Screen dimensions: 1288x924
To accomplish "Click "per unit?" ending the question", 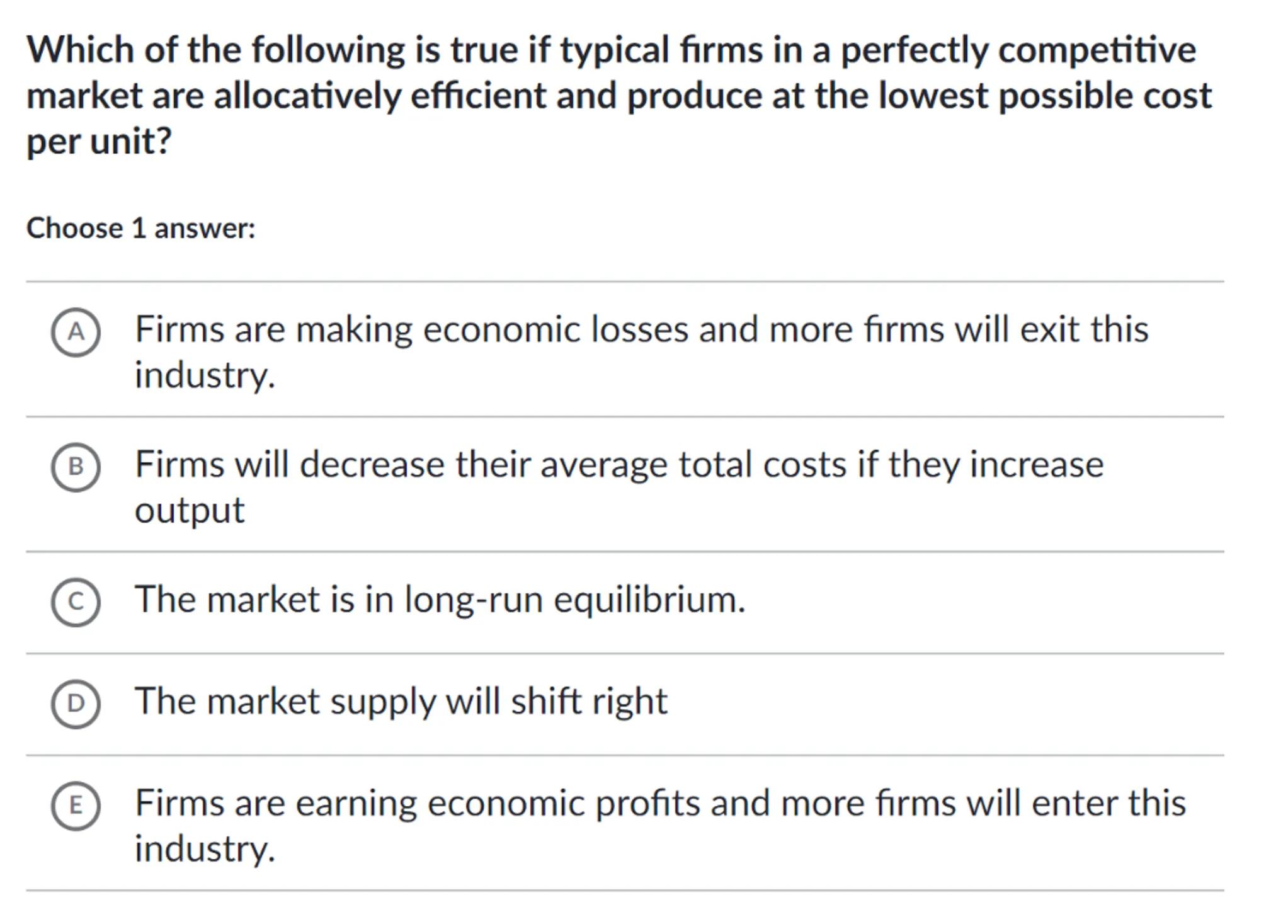I will coord(99,141).
